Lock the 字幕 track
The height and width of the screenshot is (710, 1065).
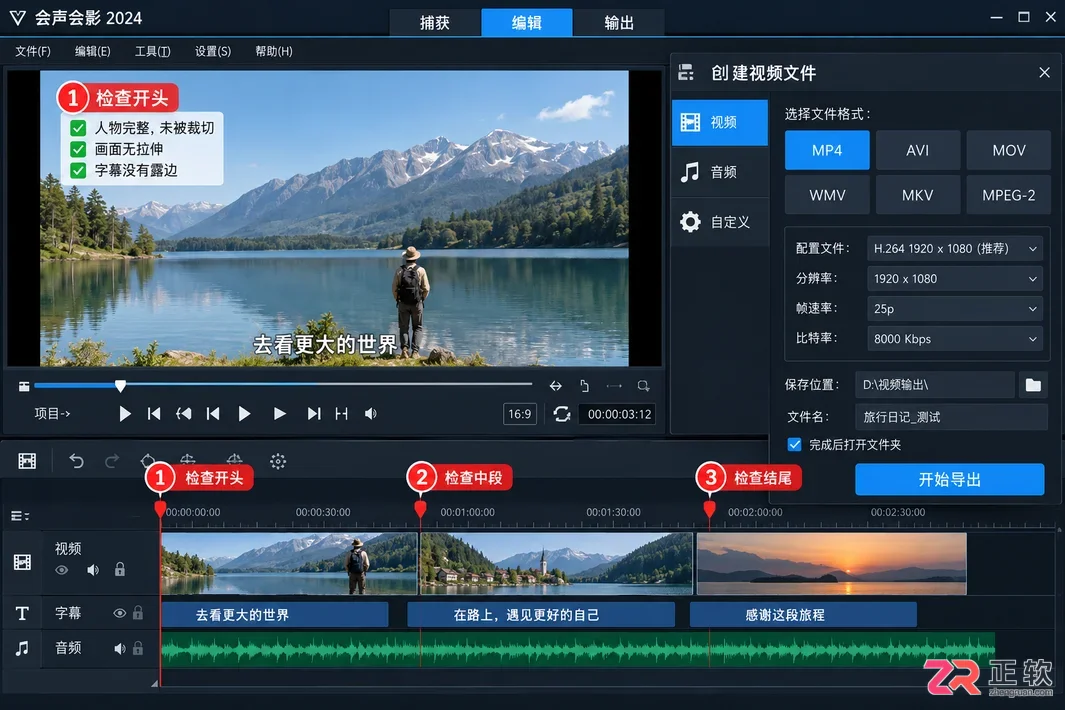[138, 613]
